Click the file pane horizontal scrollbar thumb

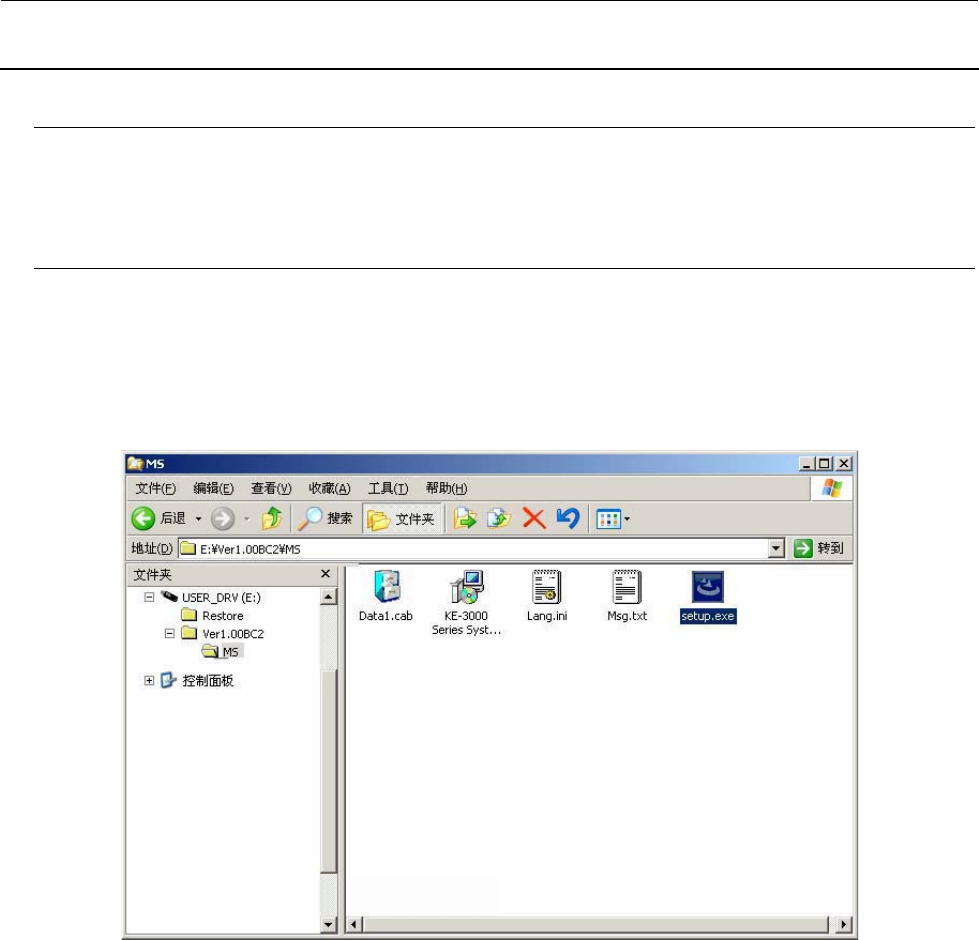596,924
